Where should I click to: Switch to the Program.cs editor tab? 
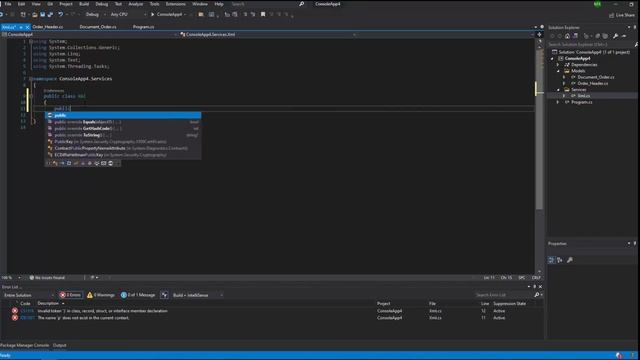tap(143, 27)
